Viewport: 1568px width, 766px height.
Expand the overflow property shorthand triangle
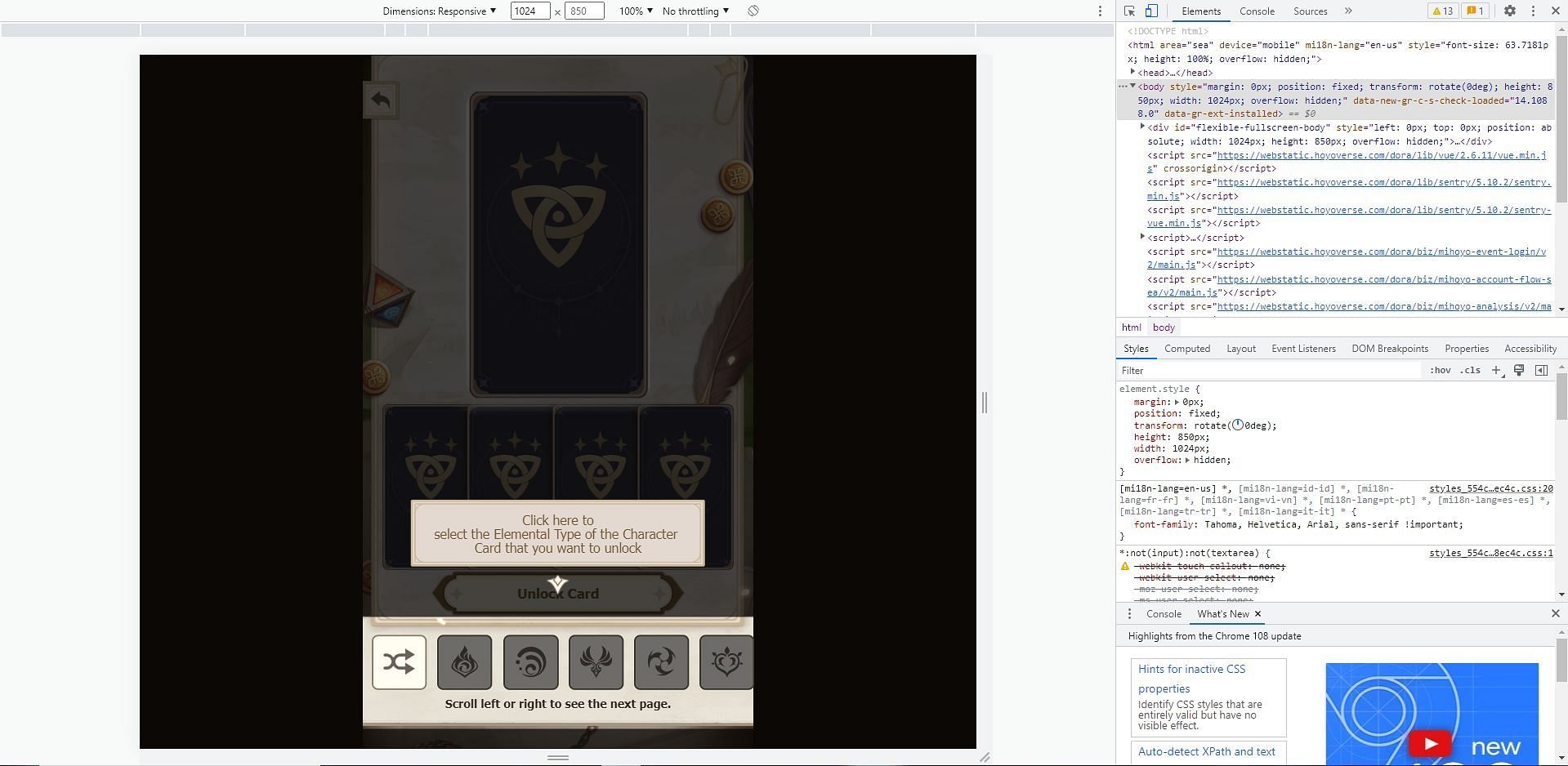(1188, 460)
